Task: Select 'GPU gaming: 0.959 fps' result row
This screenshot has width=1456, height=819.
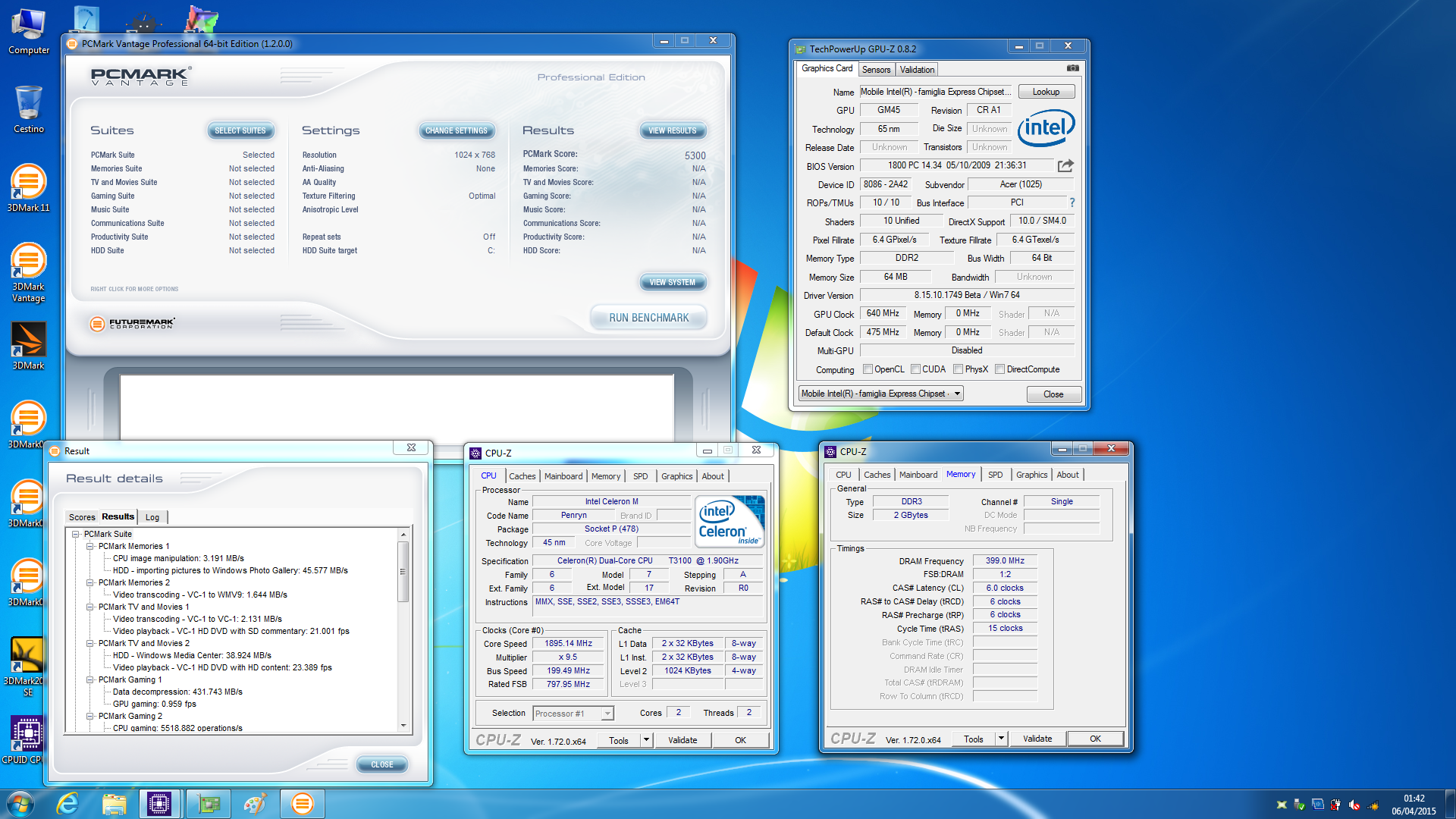Action: [x=155, y=704]
